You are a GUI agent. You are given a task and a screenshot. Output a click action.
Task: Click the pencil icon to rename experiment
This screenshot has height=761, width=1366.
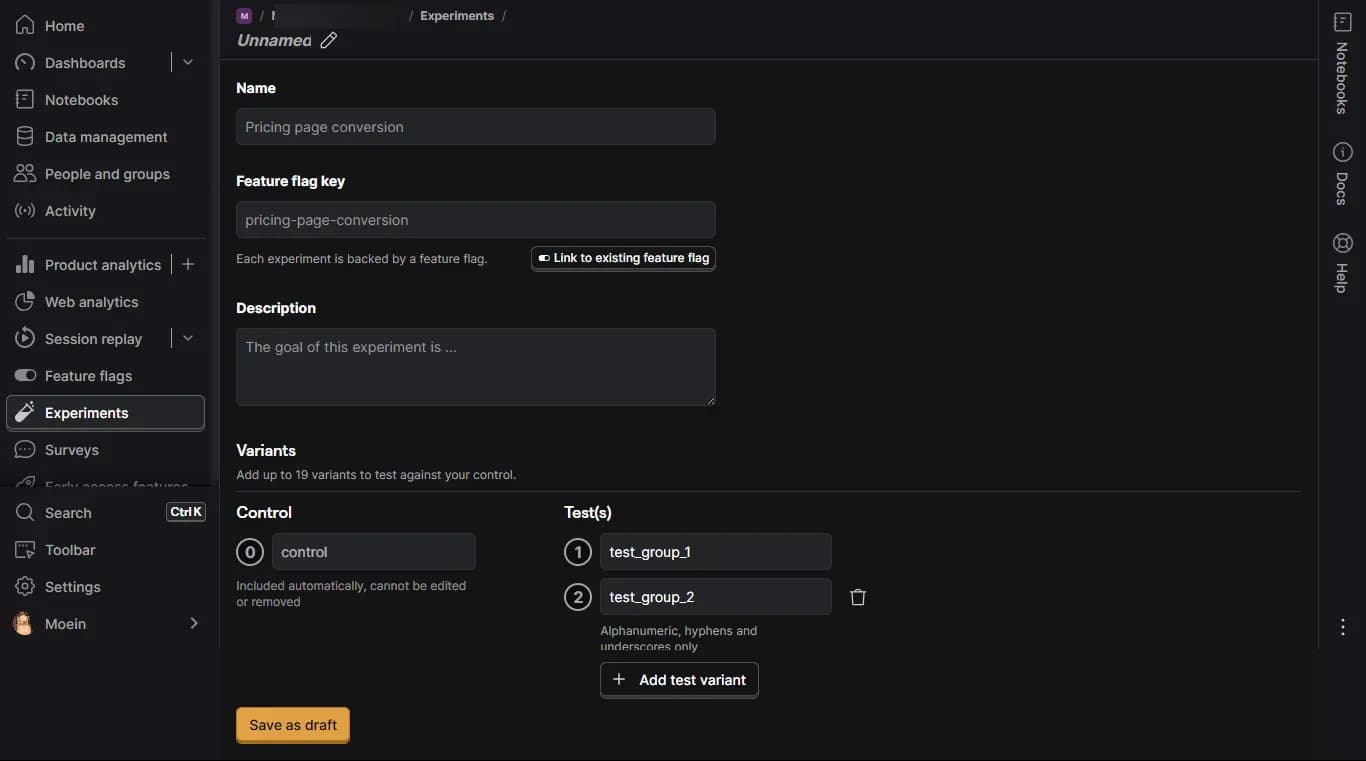pyautogui.click(x=328, y=40)
